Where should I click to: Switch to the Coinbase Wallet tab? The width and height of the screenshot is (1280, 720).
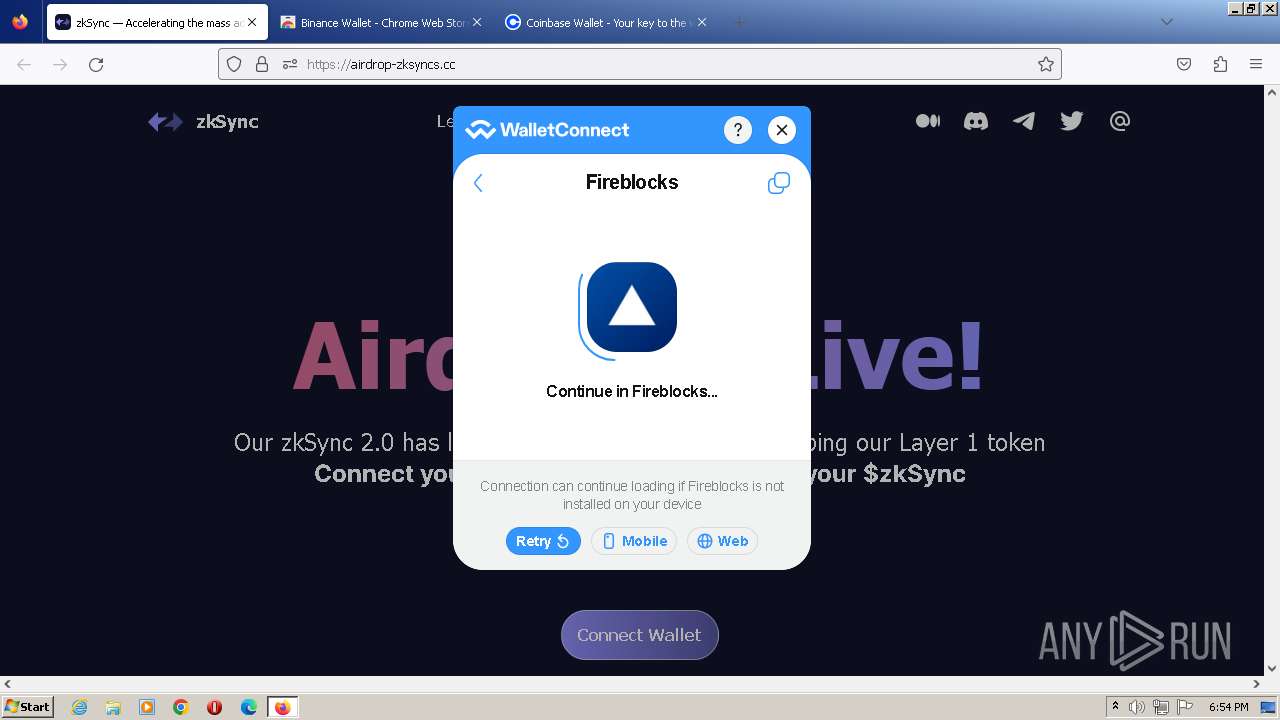coord(606,22)
